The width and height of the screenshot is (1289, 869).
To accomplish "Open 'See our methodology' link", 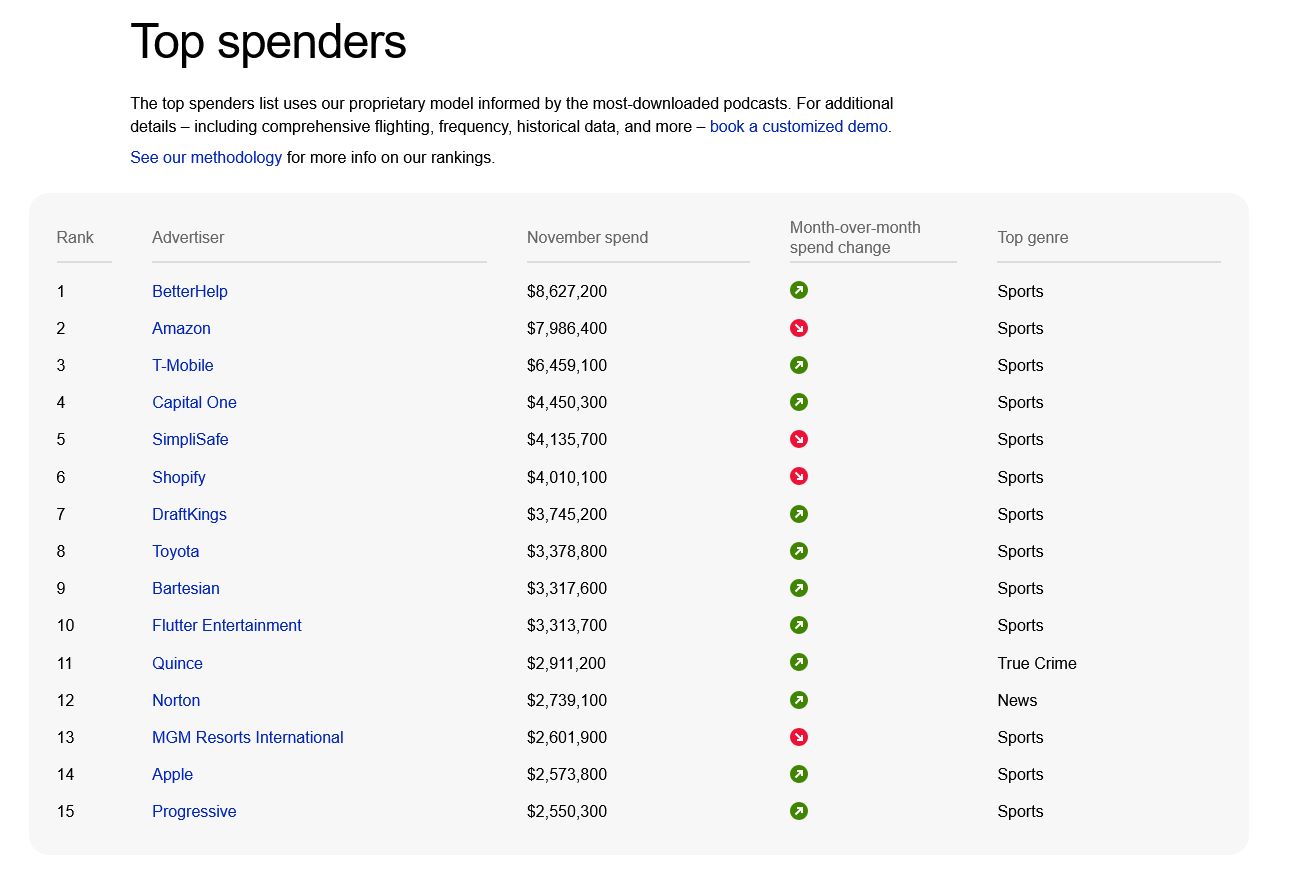I will (x=206, y=157).
